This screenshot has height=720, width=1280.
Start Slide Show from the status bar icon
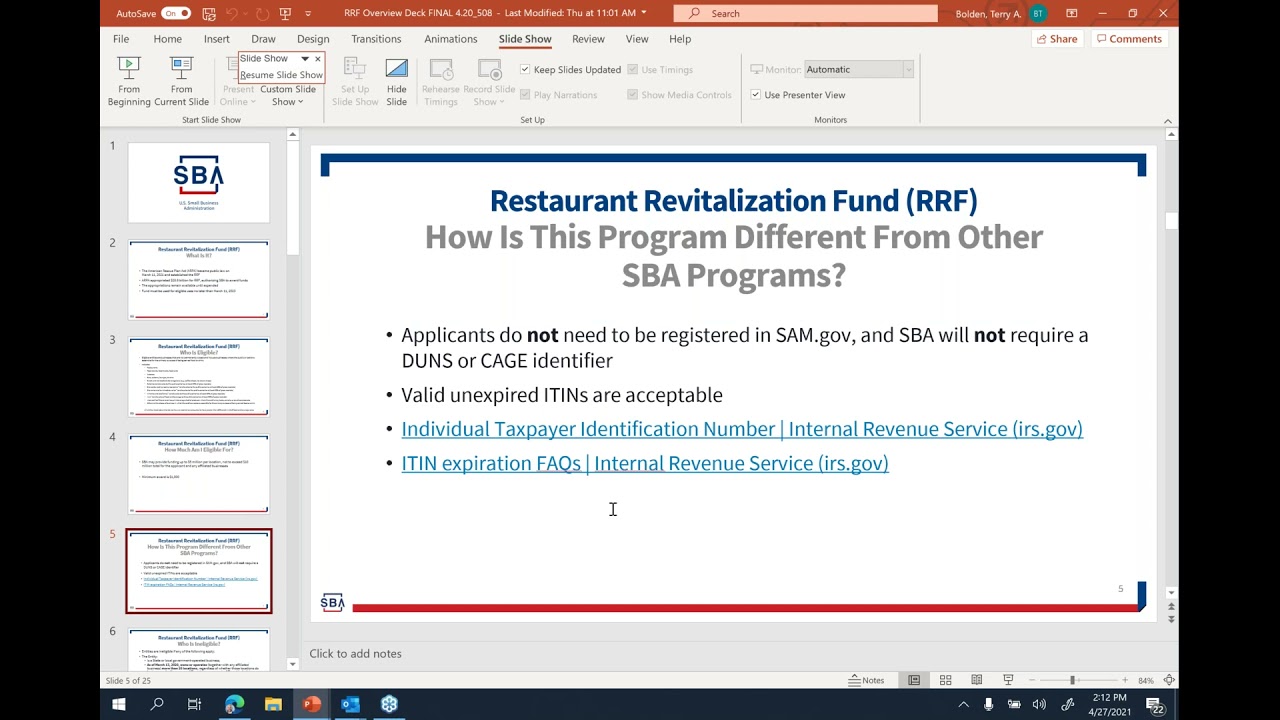[x=1008, y=680]
